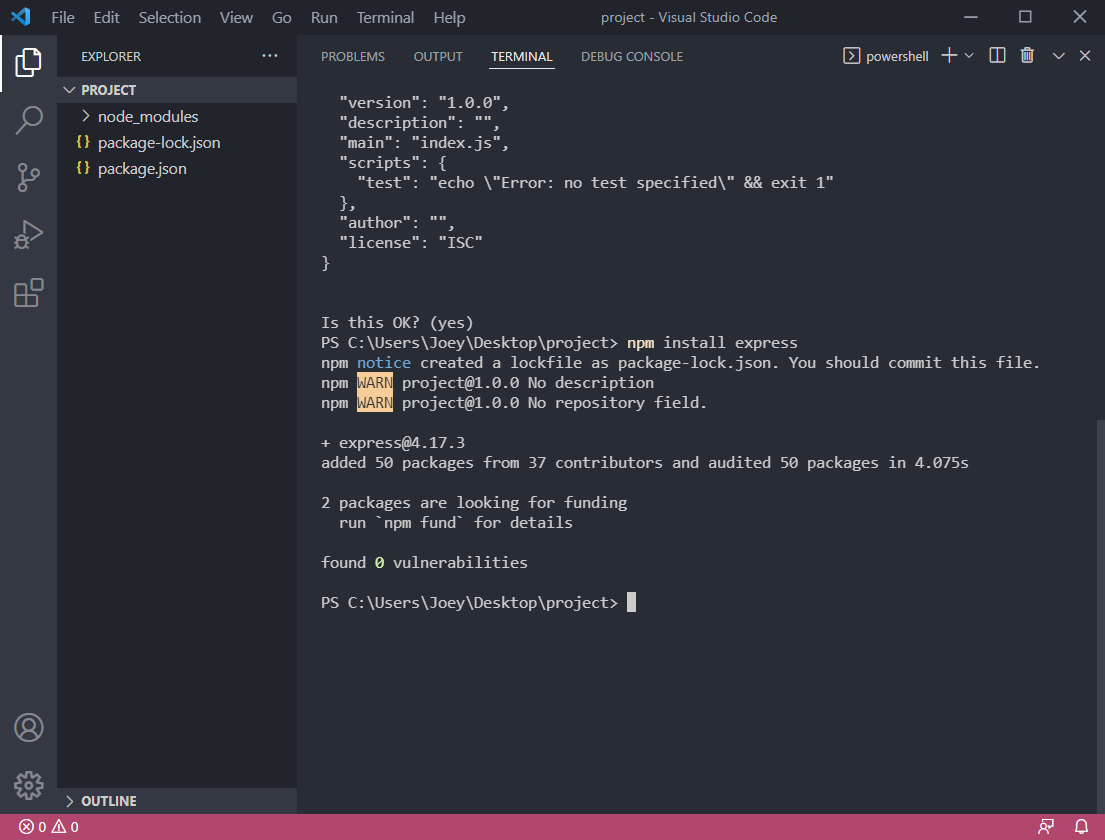Open package.json file

tap(176, 168)
